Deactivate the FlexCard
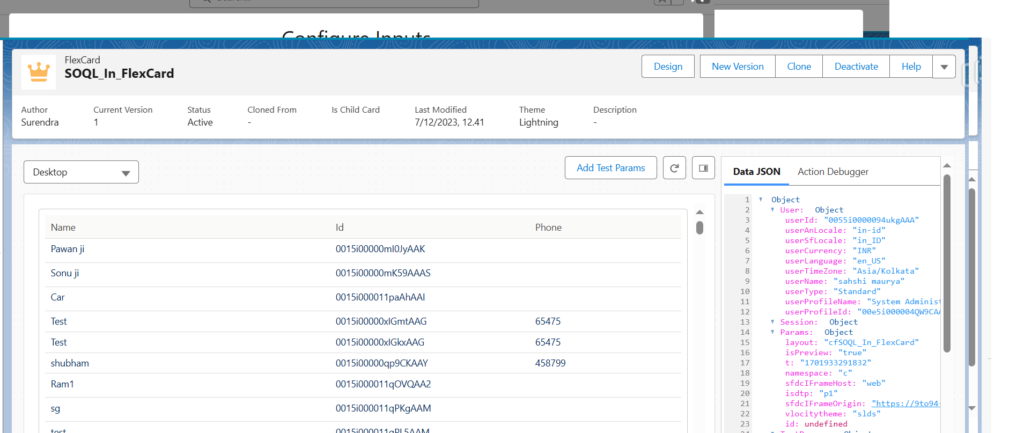The width and height of the screenshot is (1024, 433). [x=856, y=67]
